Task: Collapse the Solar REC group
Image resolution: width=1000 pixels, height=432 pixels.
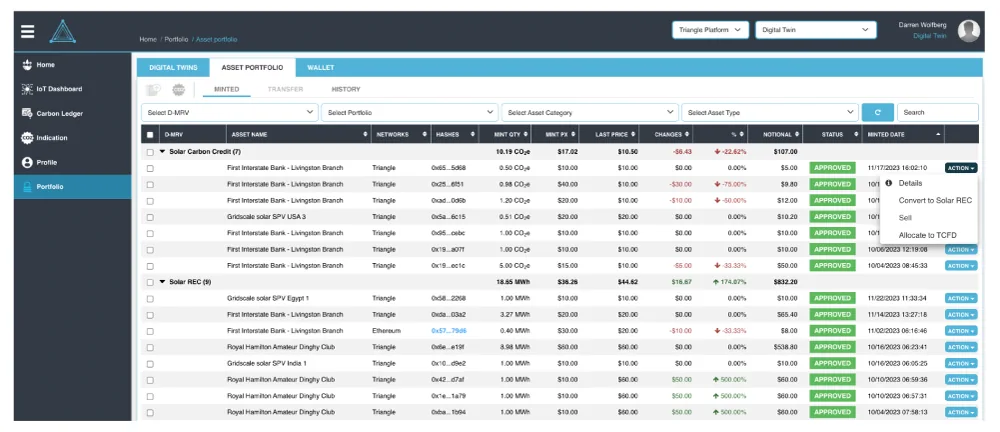Action: (x=162, y=282)
